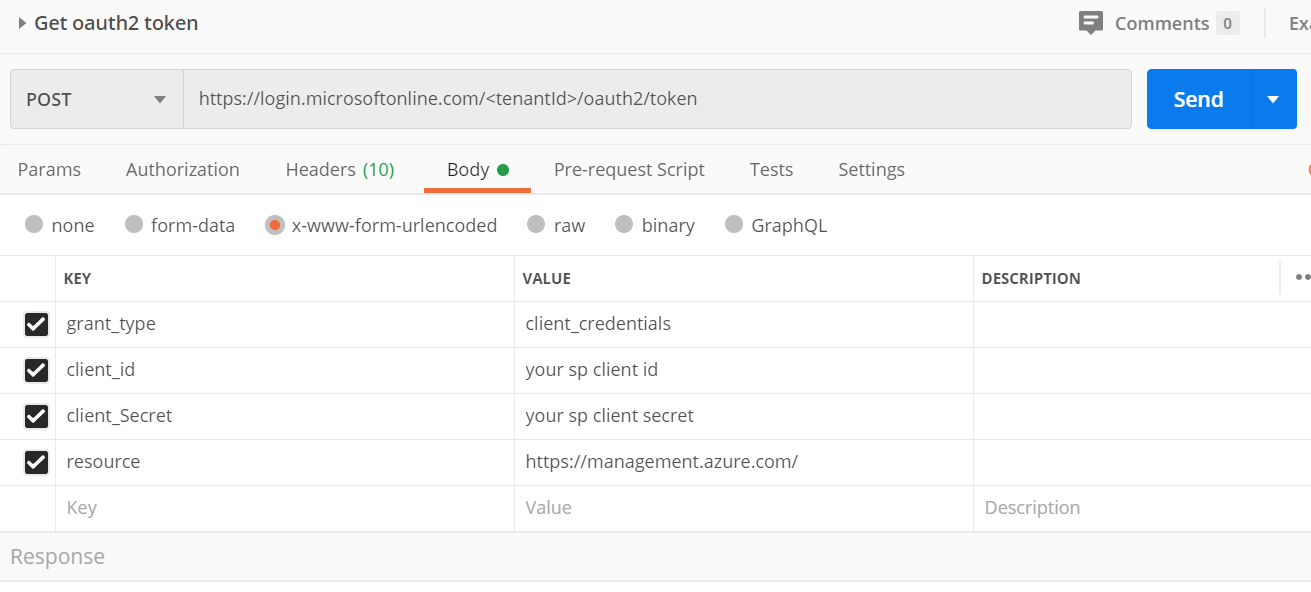Image resolution: width=1311 pixels, height=592 pixels.
Task: Choose the raw body type
Action: 537,225
